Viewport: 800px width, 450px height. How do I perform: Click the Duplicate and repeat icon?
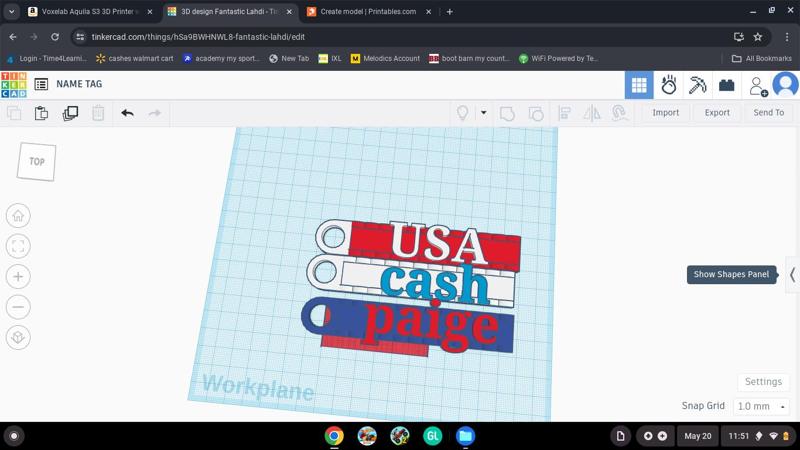click(x=70, y=113)
